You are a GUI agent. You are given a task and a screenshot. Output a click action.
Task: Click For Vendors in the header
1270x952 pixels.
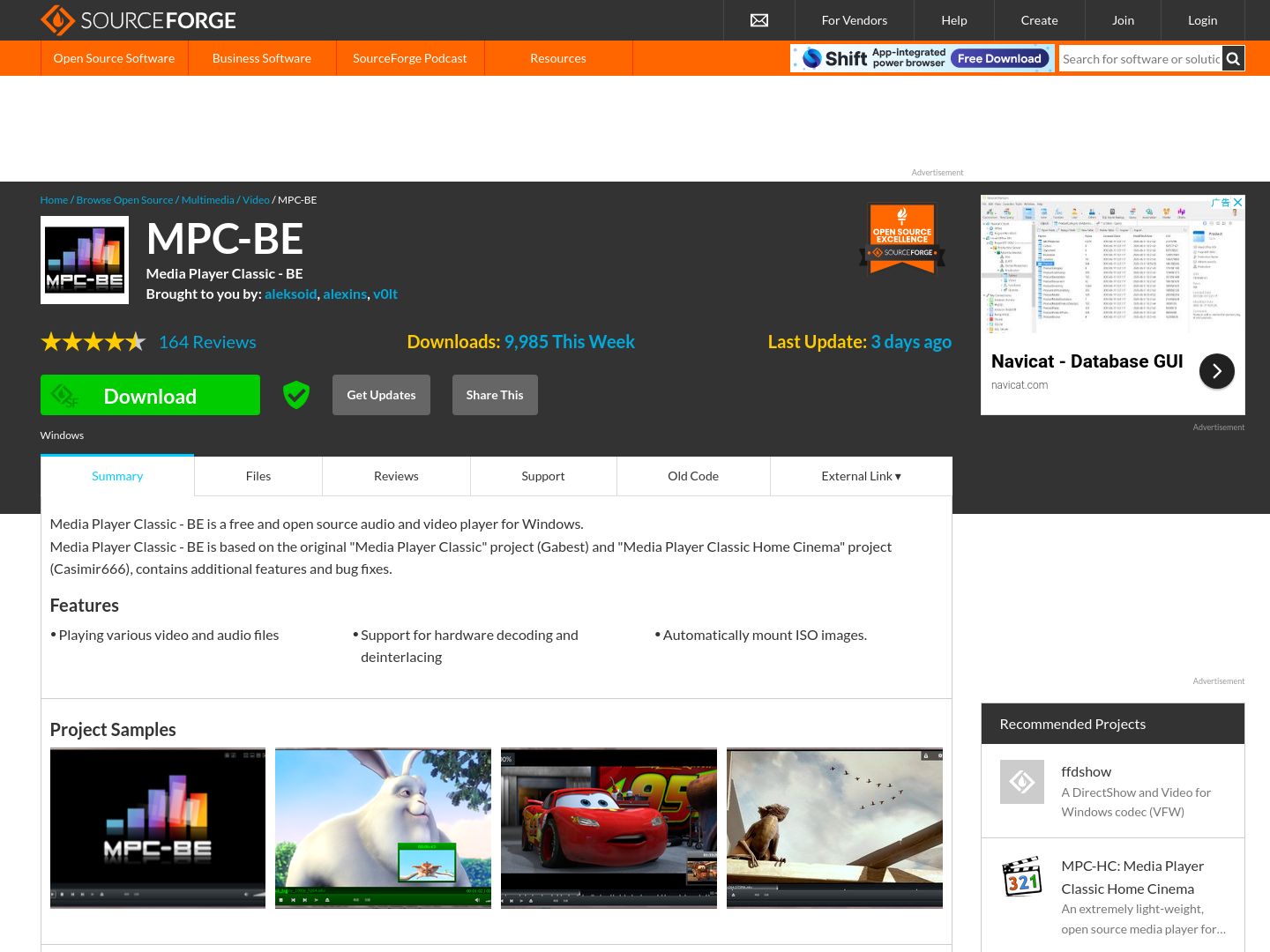point(855,20)
